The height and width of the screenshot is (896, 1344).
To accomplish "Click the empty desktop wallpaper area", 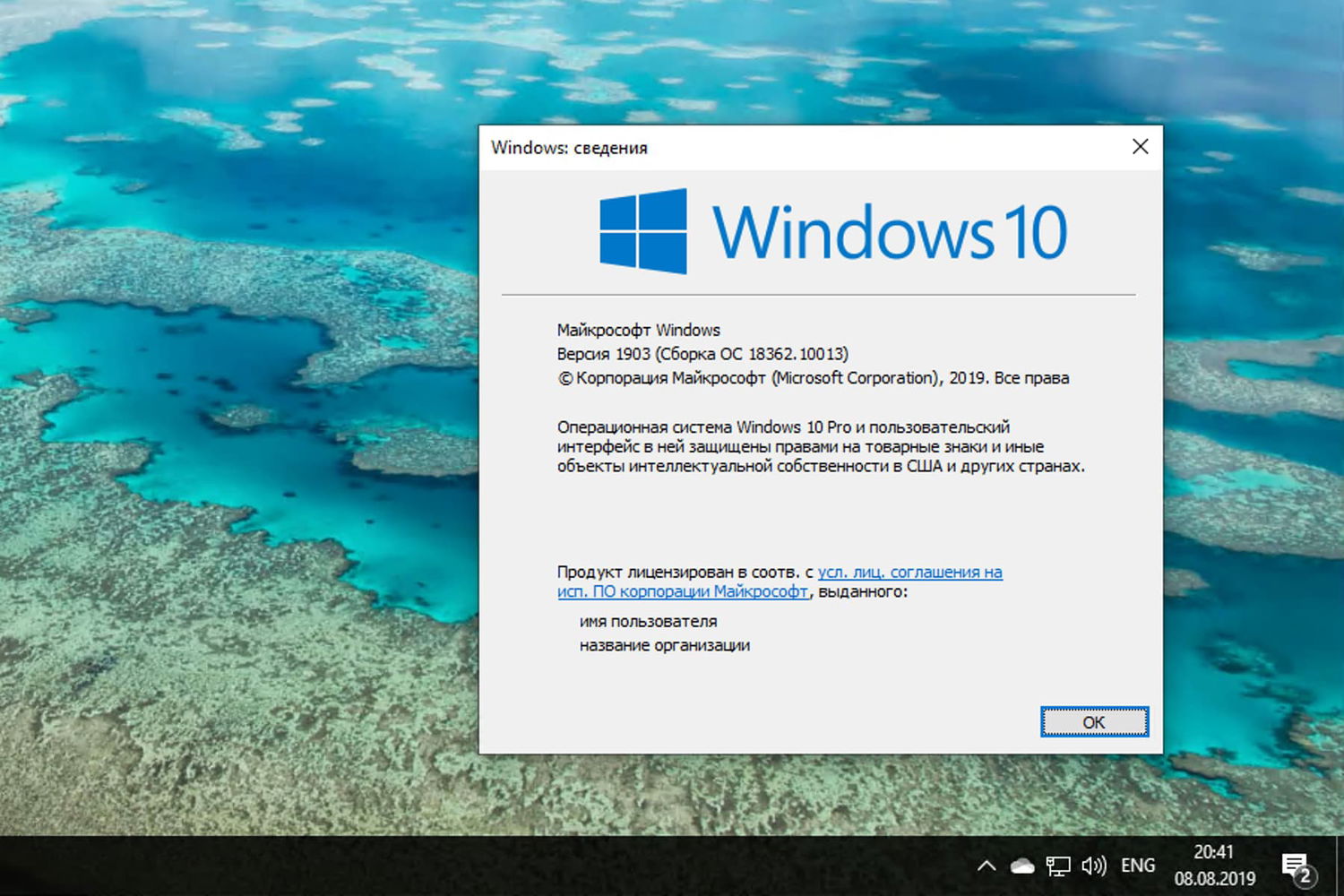I will (224, 448).
